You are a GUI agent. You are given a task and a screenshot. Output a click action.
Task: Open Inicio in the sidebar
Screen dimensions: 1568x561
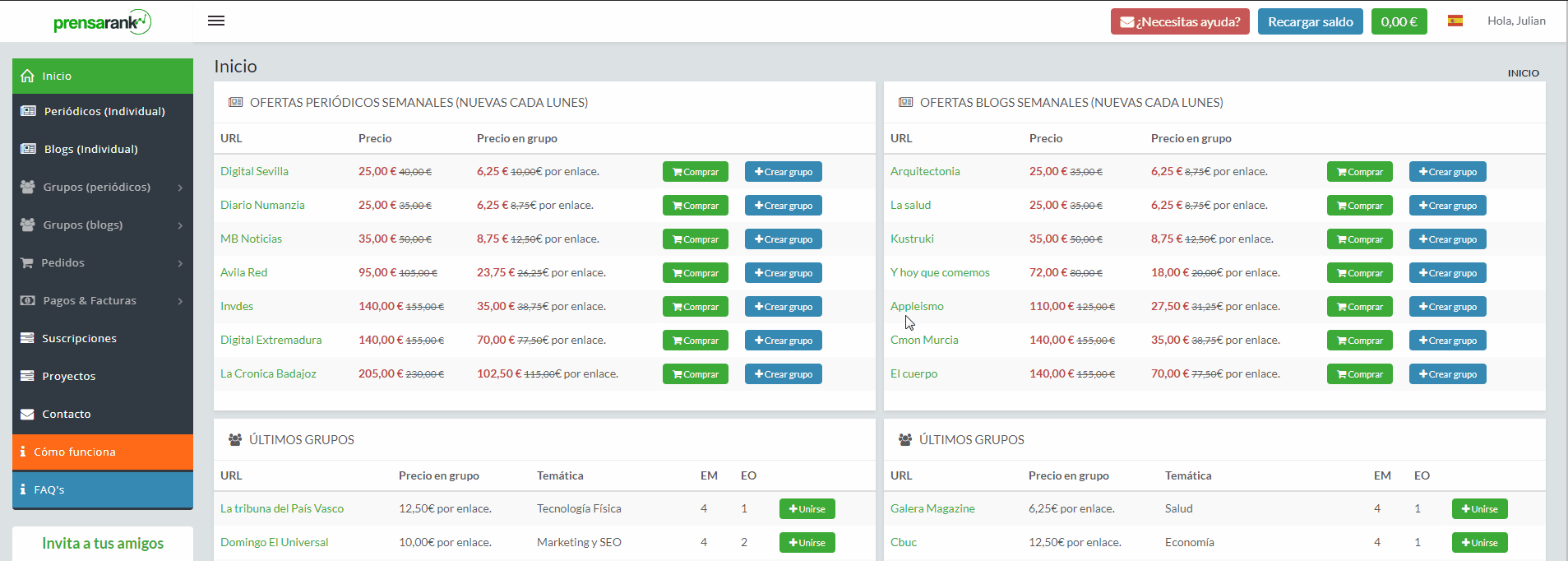click(x=103, y=76)
